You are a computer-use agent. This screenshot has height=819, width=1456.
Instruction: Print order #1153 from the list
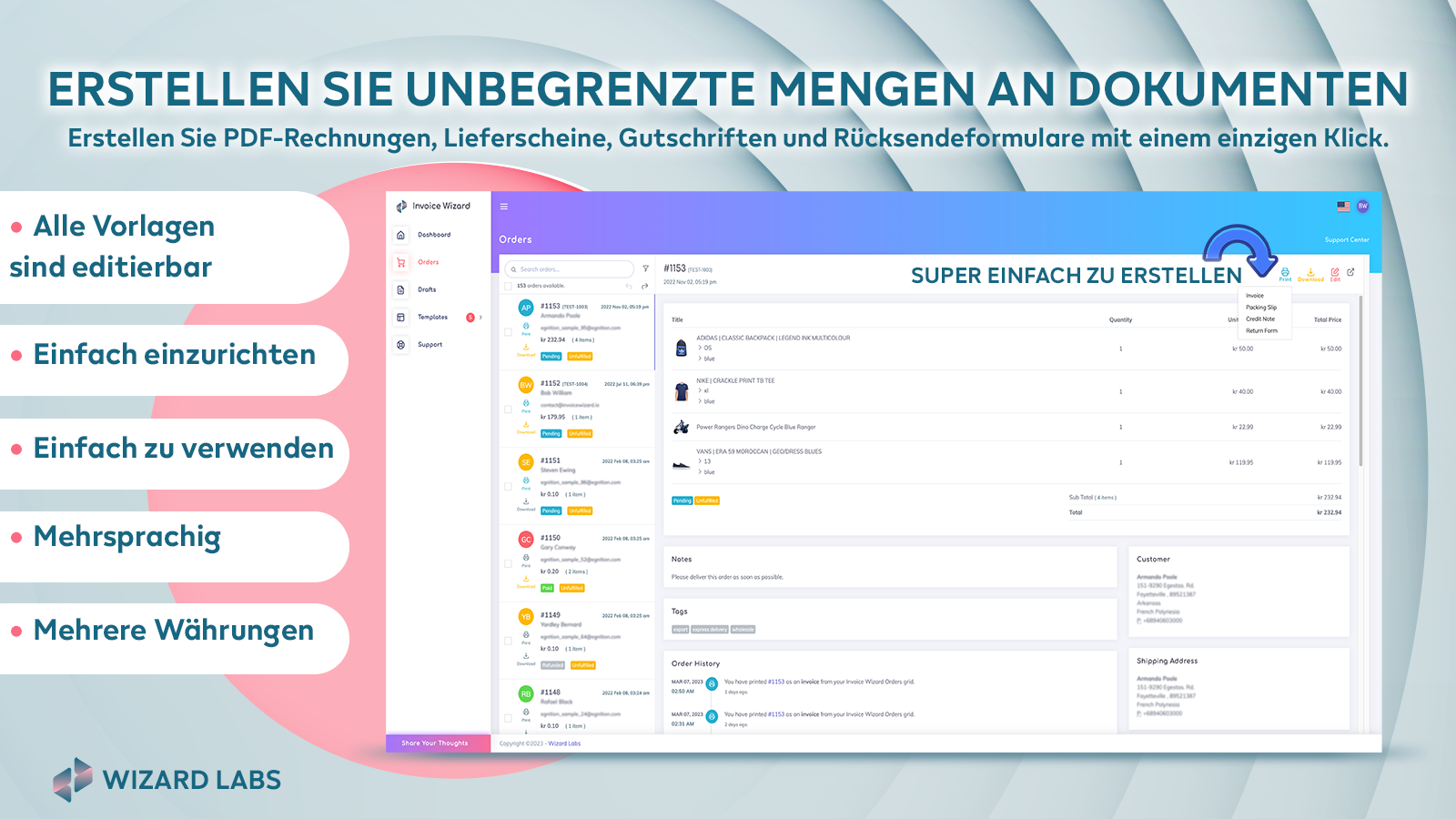click(526, 328)
